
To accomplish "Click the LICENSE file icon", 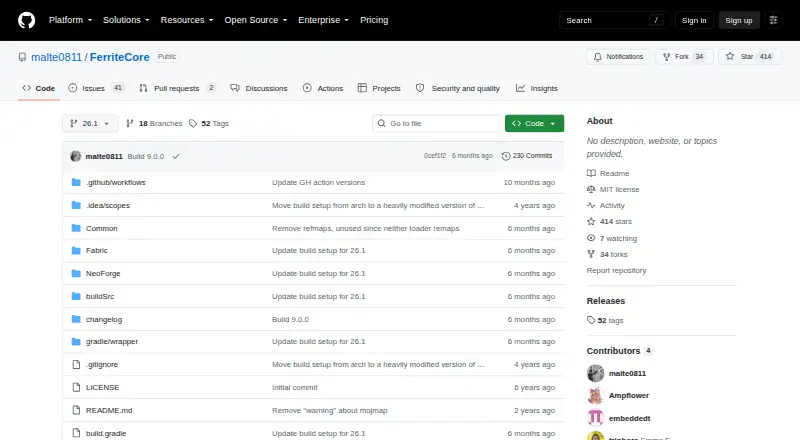I will [x=76, y=387].
